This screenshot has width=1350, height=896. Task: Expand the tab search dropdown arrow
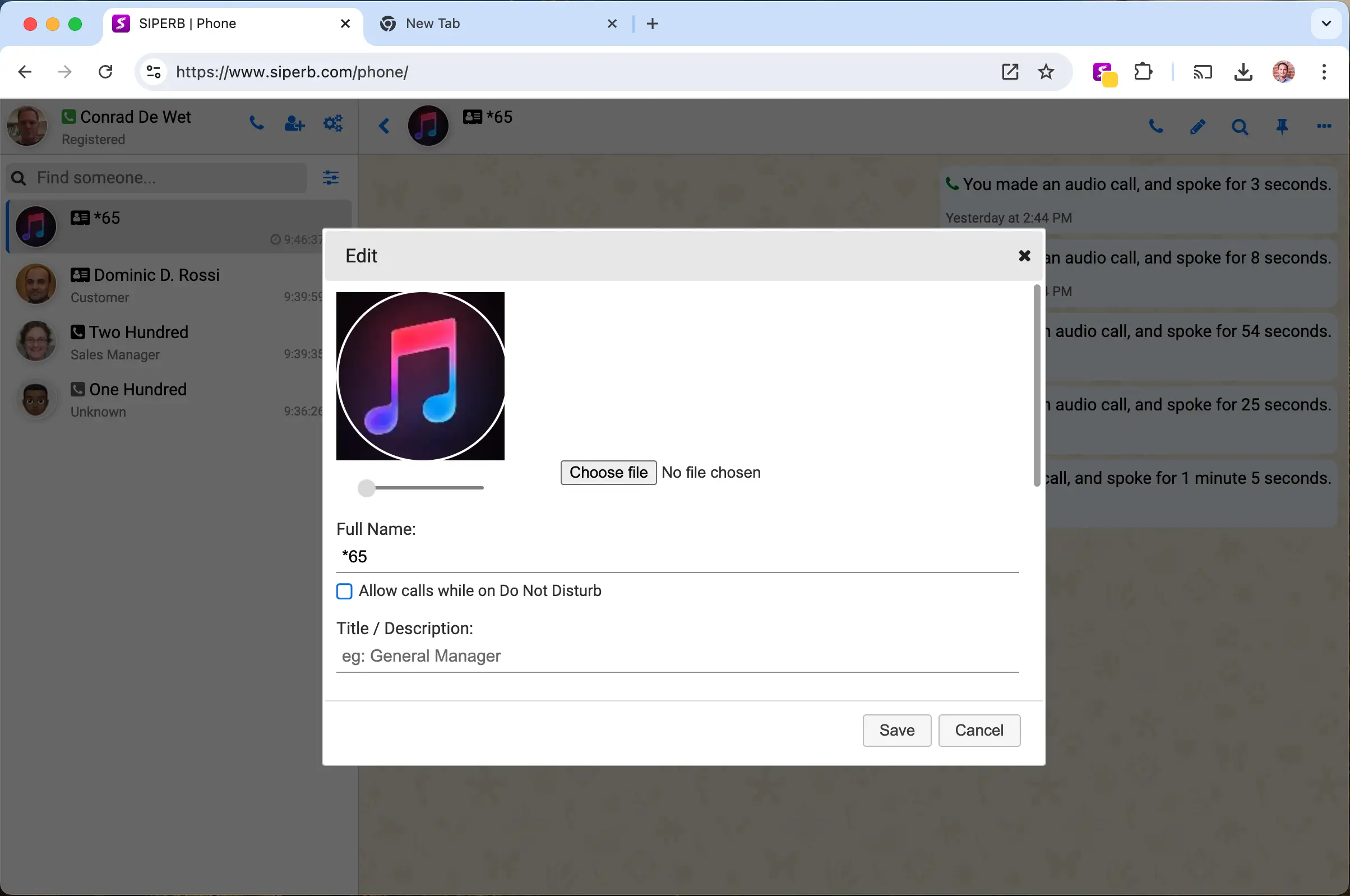point(1326,24)
